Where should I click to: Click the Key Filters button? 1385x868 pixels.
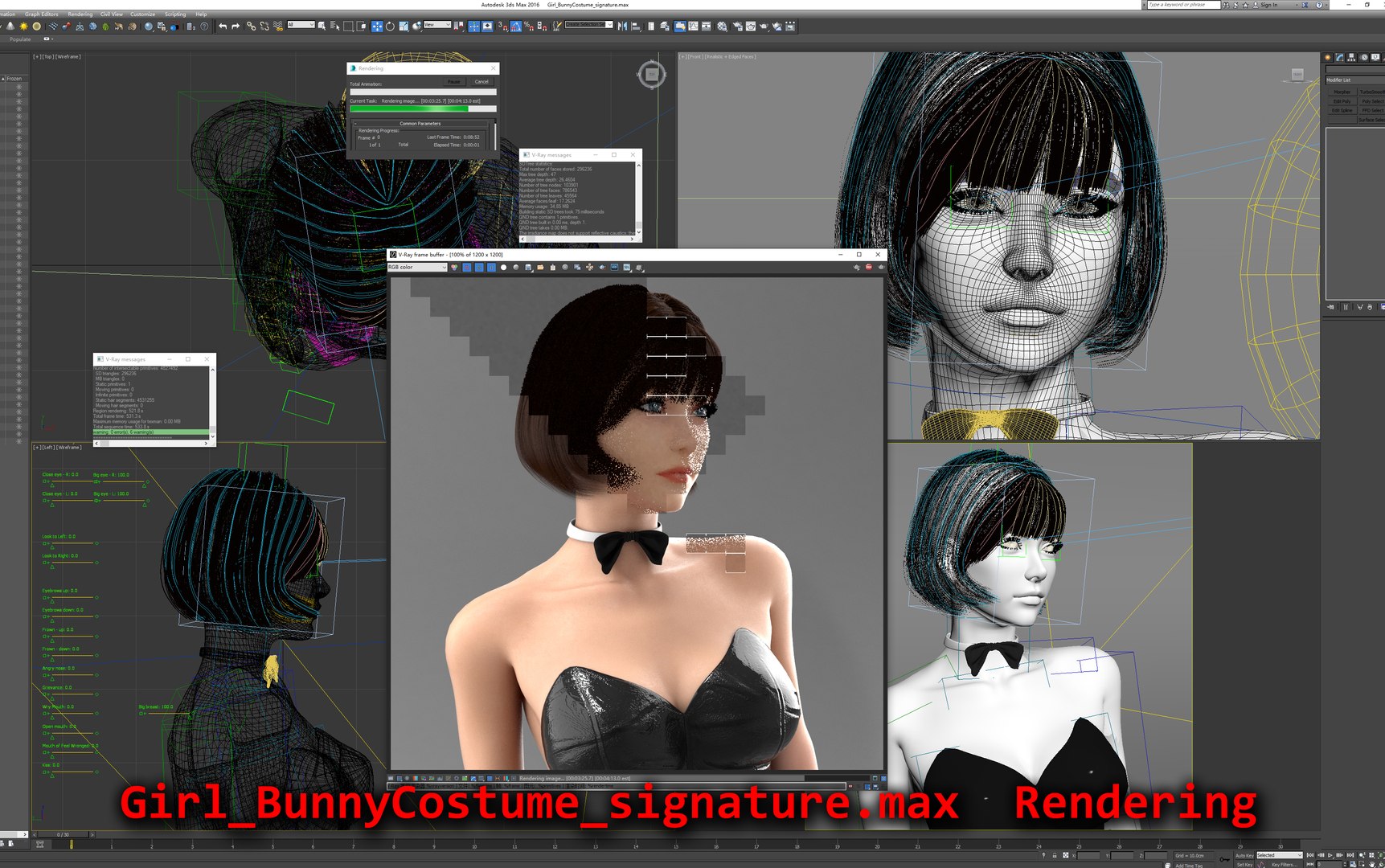pos(1284,865)
